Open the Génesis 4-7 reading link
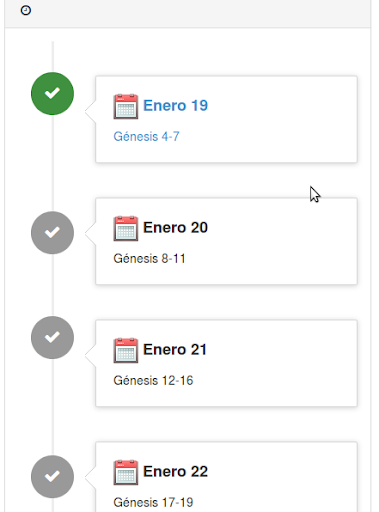 146,136
